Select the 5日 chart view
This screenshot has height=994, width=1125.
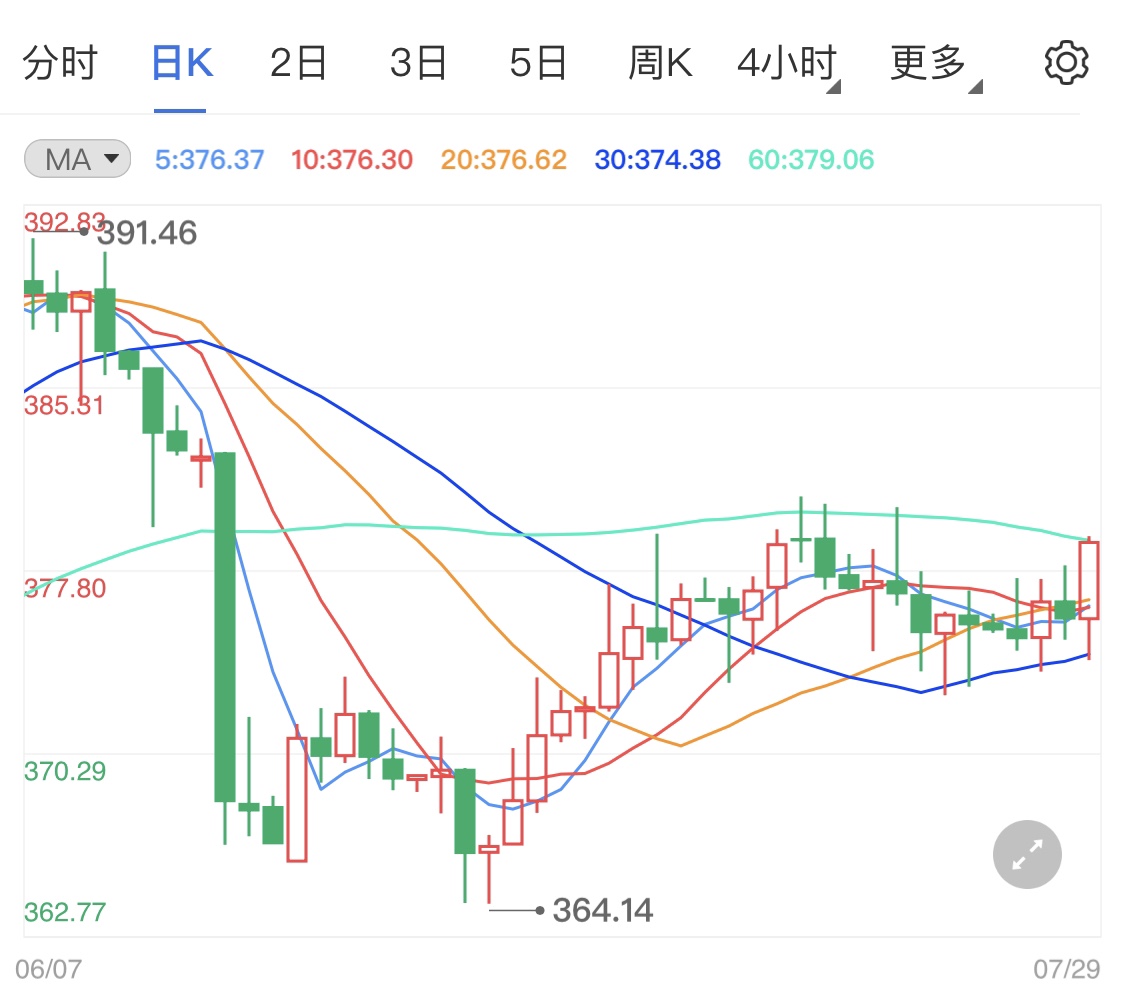coord(538,61)
